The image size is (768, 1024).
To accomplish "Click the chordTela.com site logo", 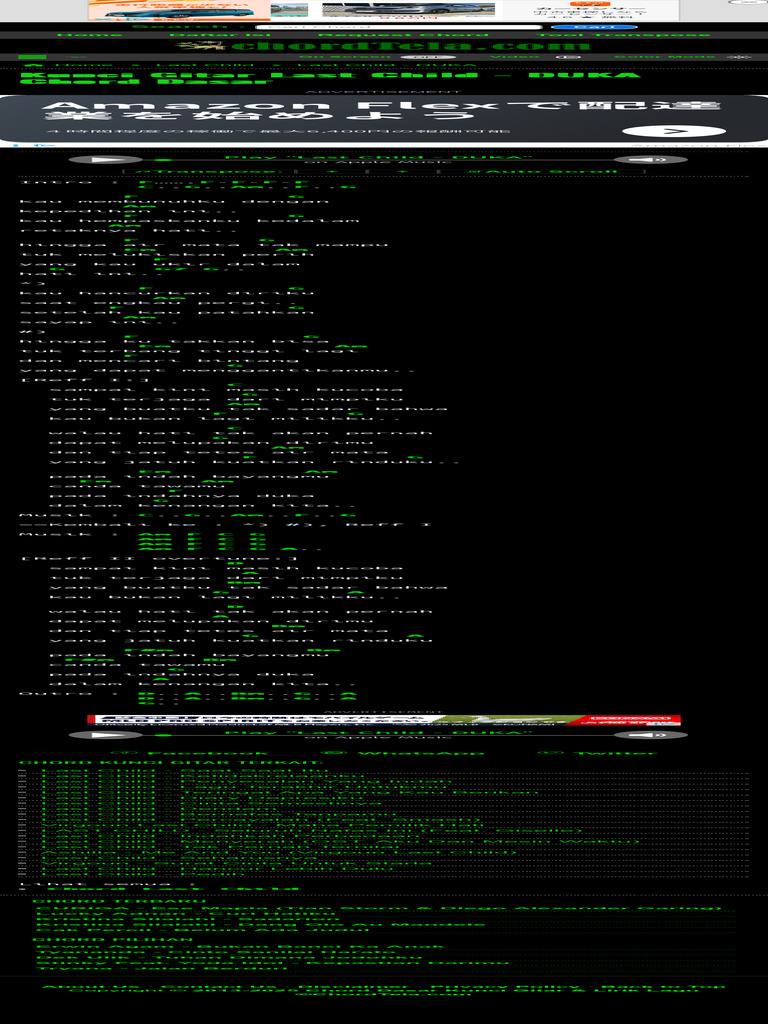I will 384,46.
